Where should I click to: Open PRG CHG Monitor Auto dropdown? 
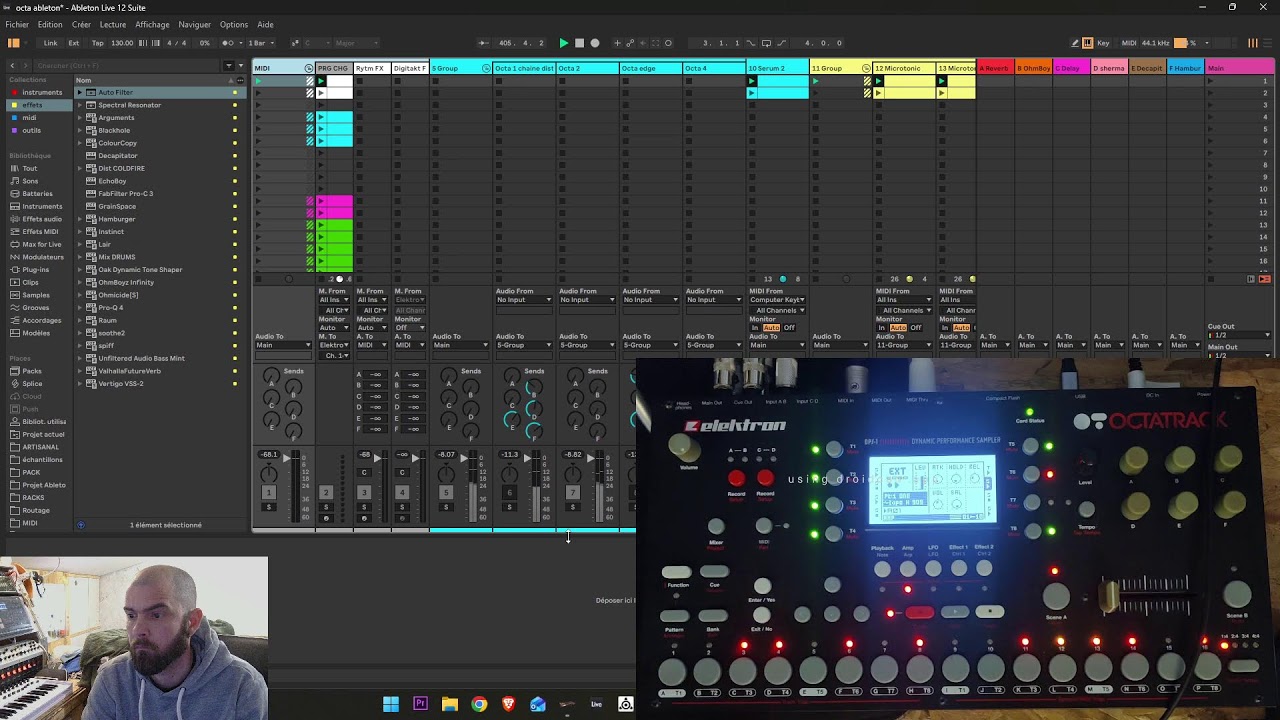point(334,328)
